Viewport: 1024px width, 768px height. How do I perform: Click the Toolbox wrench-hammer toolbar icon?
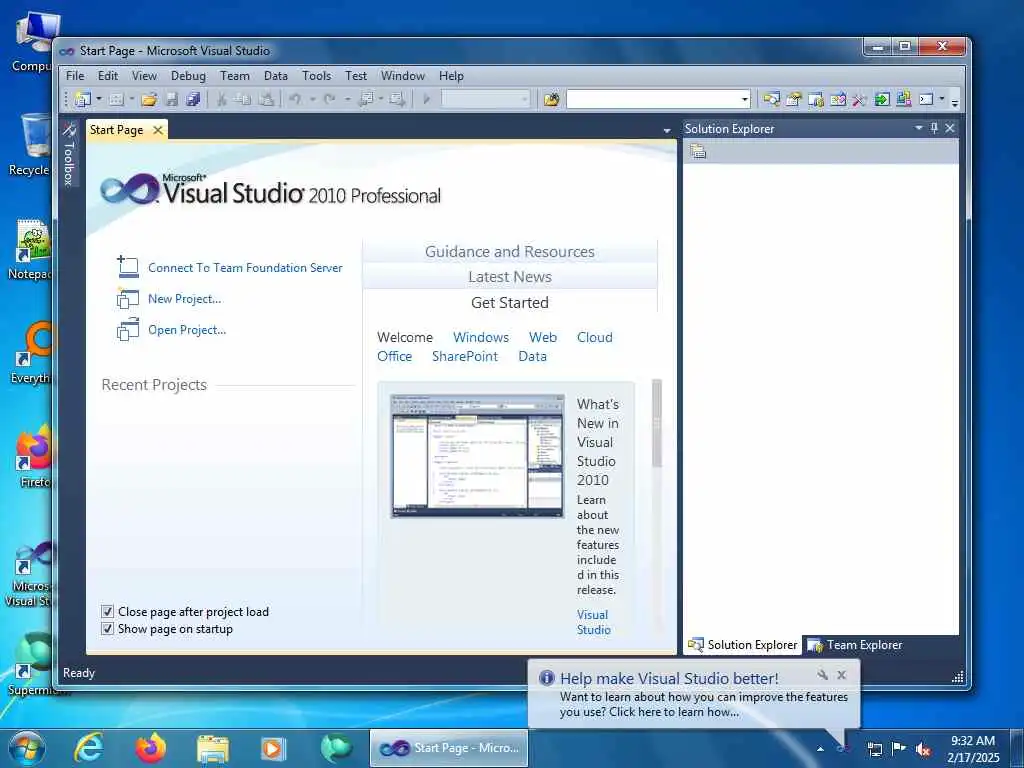859,99
